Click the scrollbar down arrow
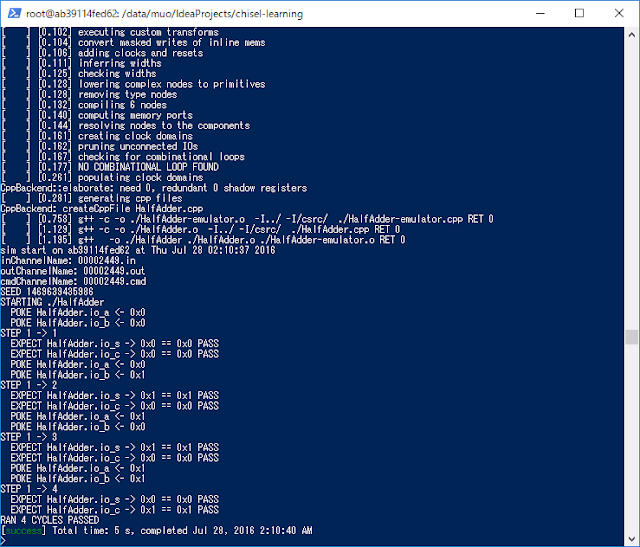Image resolution: width=640 pixels, height=547 pixels. tap(631, 538)
